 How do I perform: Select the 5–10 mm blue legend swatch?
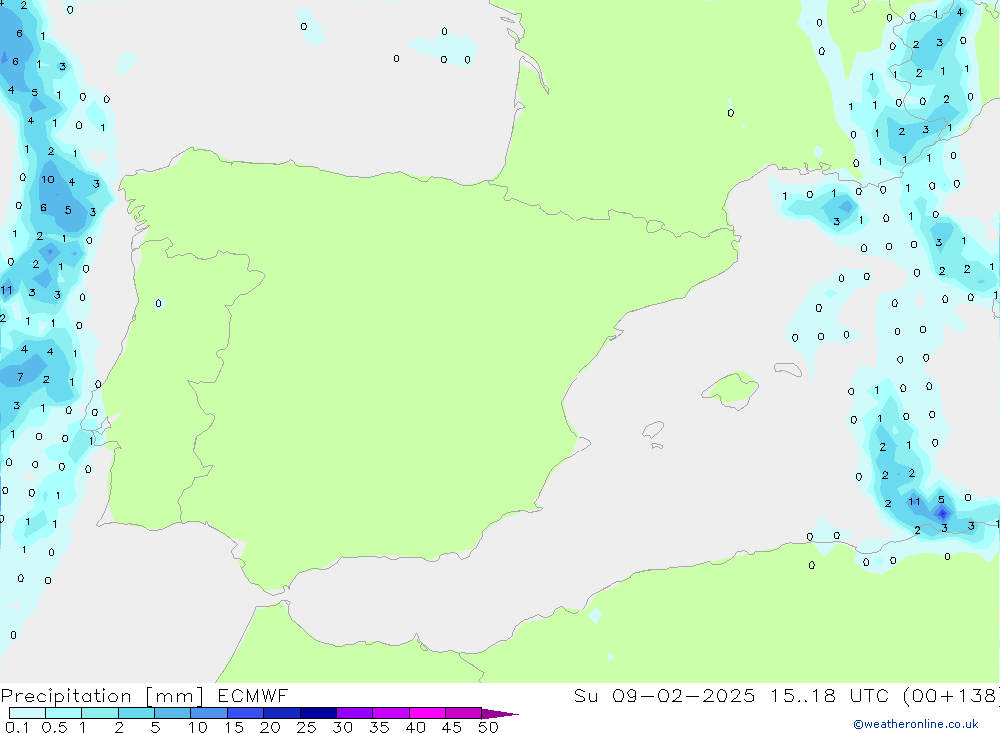[172, 714]
